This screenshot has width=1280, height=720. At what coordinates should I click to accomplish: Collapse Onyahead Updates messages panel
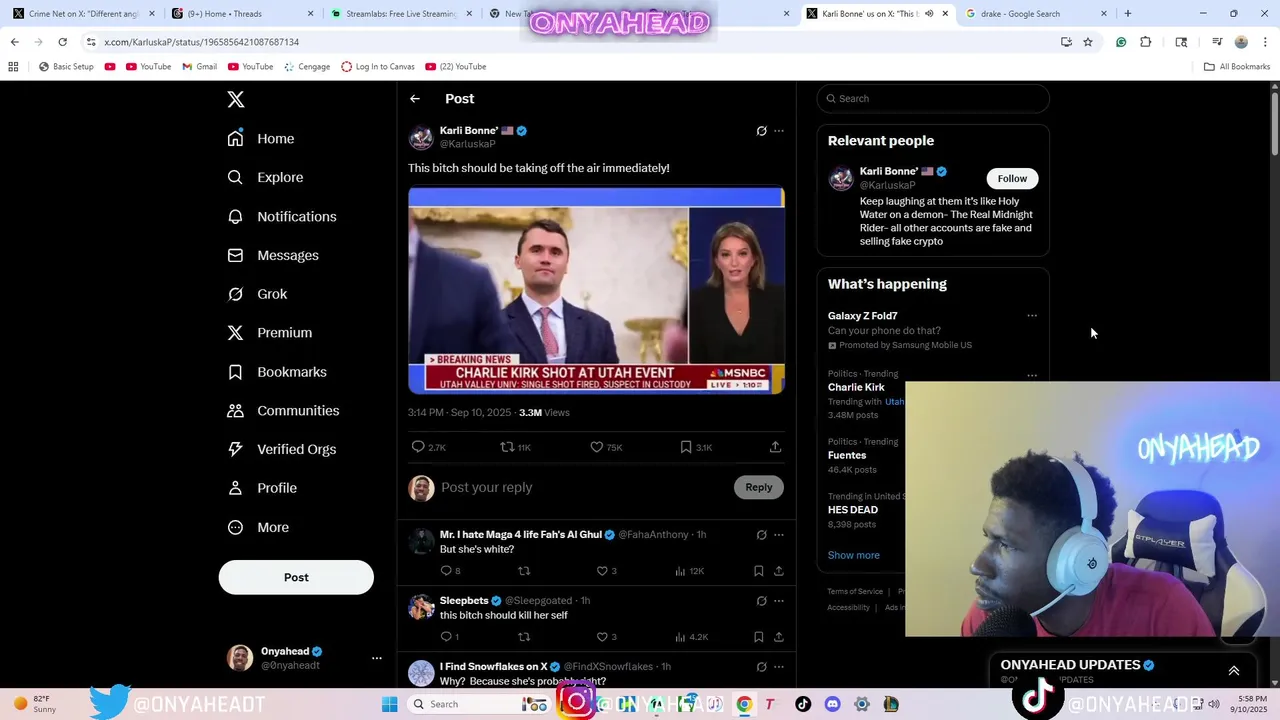coord(1234,671)
